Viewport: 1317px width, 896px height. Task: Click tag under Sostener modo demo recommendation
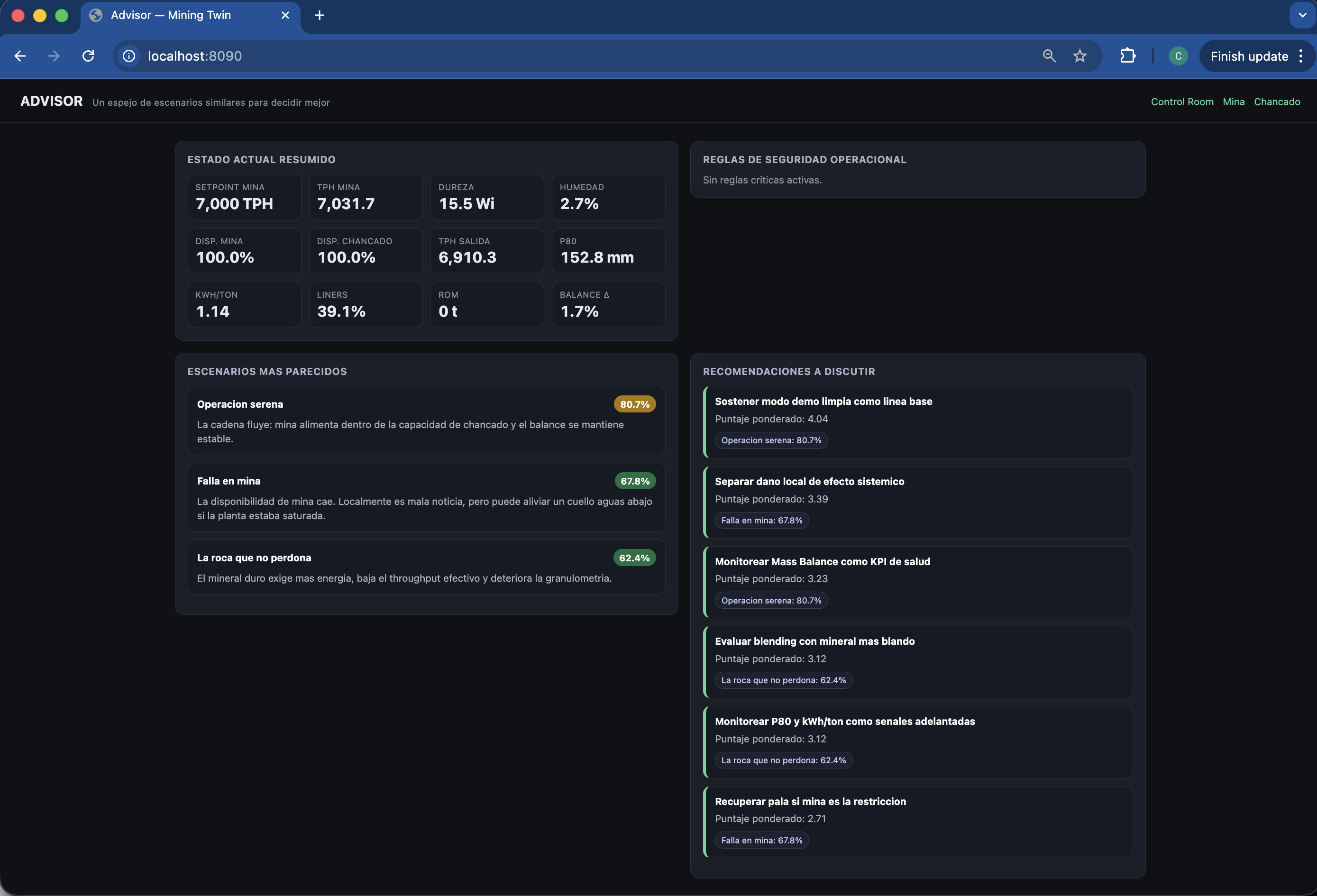771,440
